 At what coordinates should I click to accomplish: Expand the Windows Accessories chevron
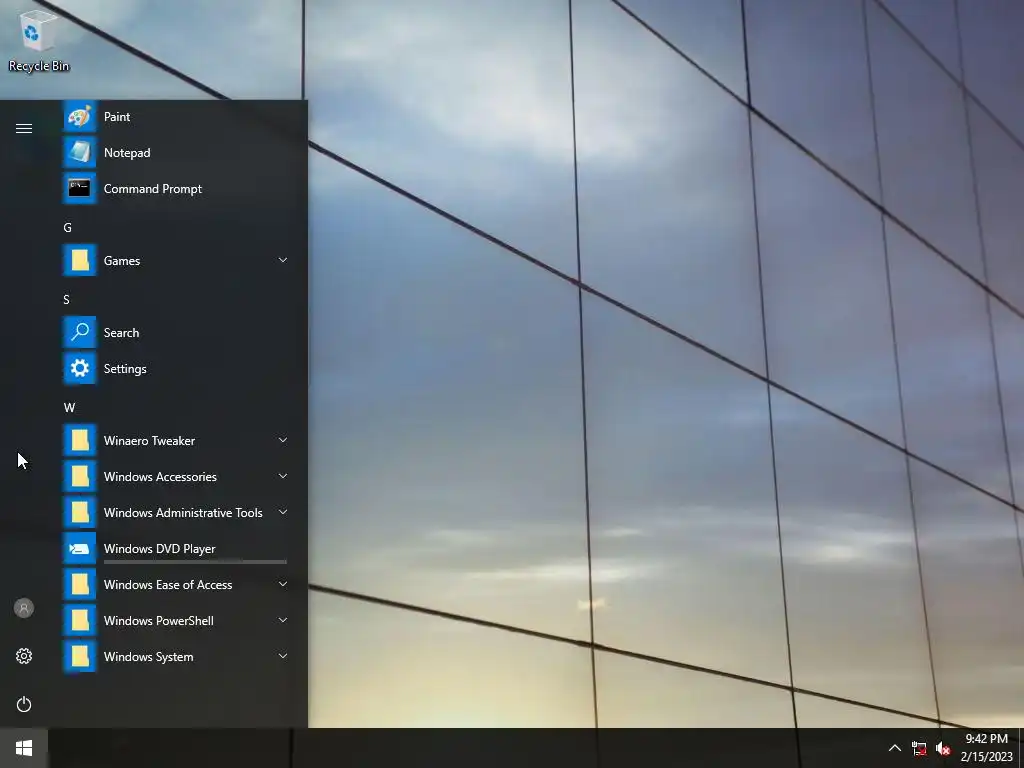click(x=283, y=476)
